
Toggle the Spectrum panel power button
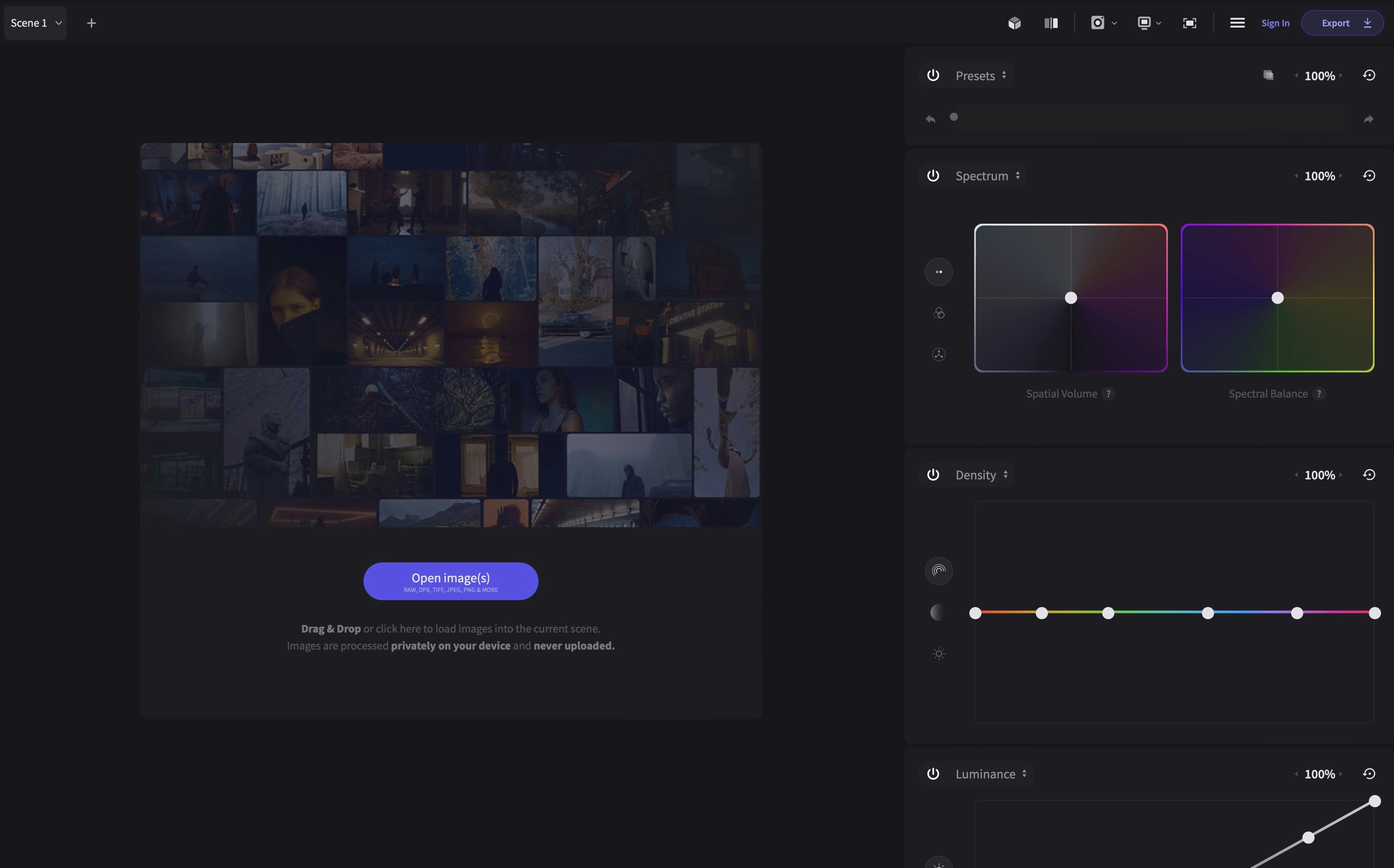[933, 175]
